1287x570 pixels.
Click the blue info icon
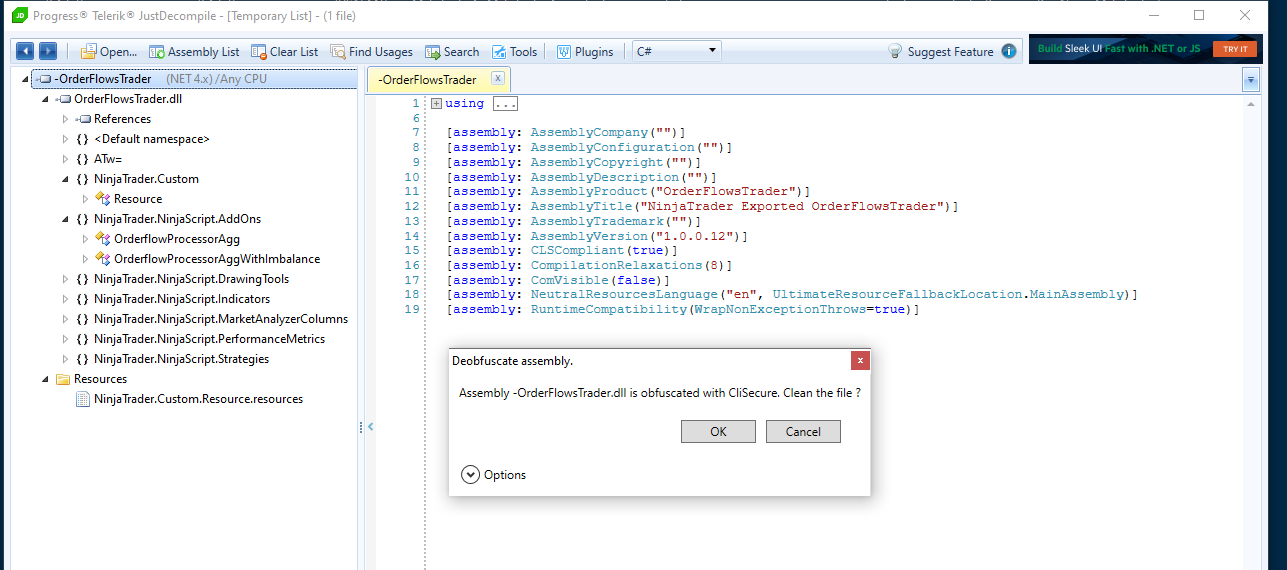(x=1009, y=51)
